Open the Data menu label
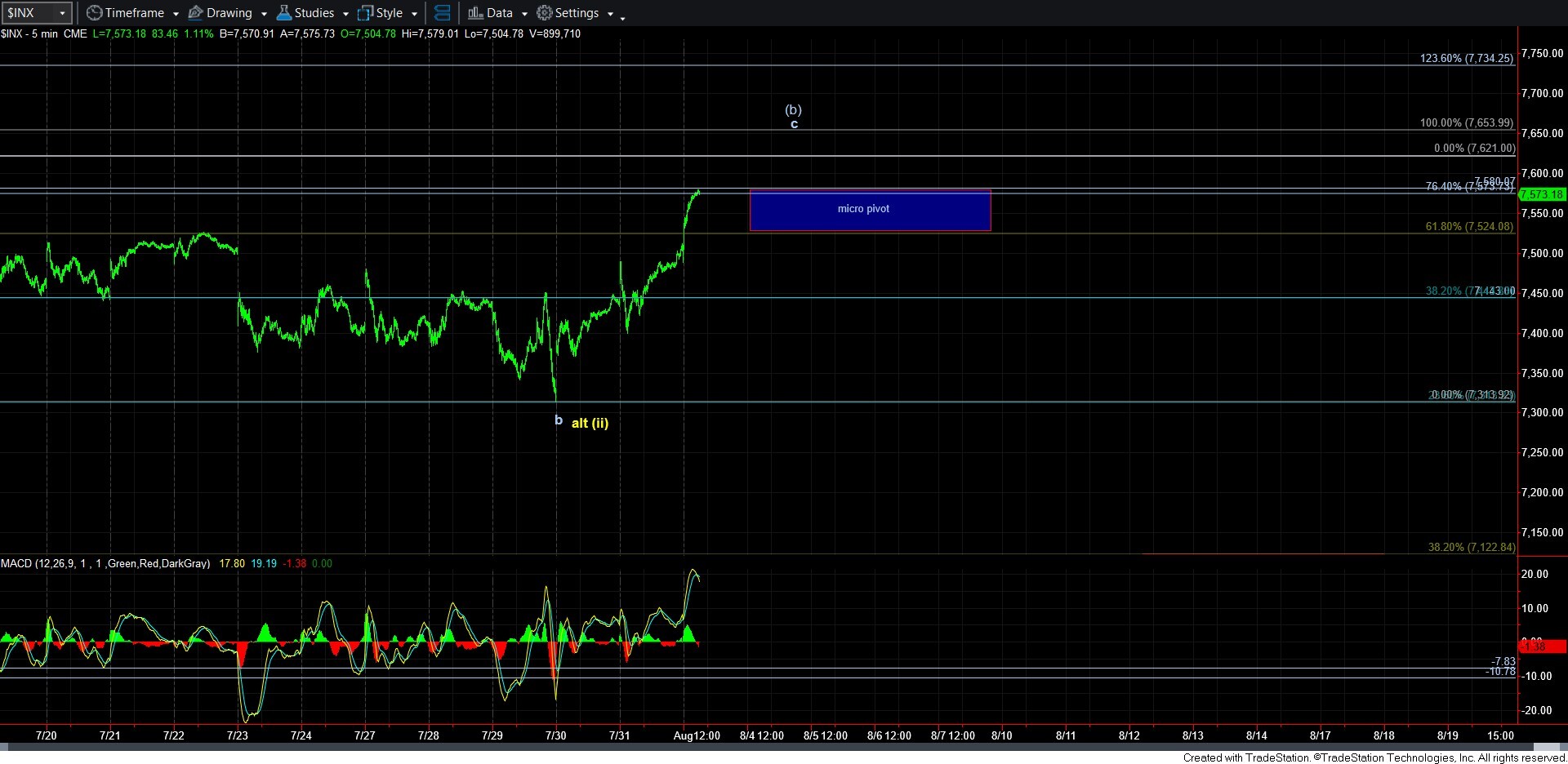This screenshot has height=764, width=1568. [500, 13]
